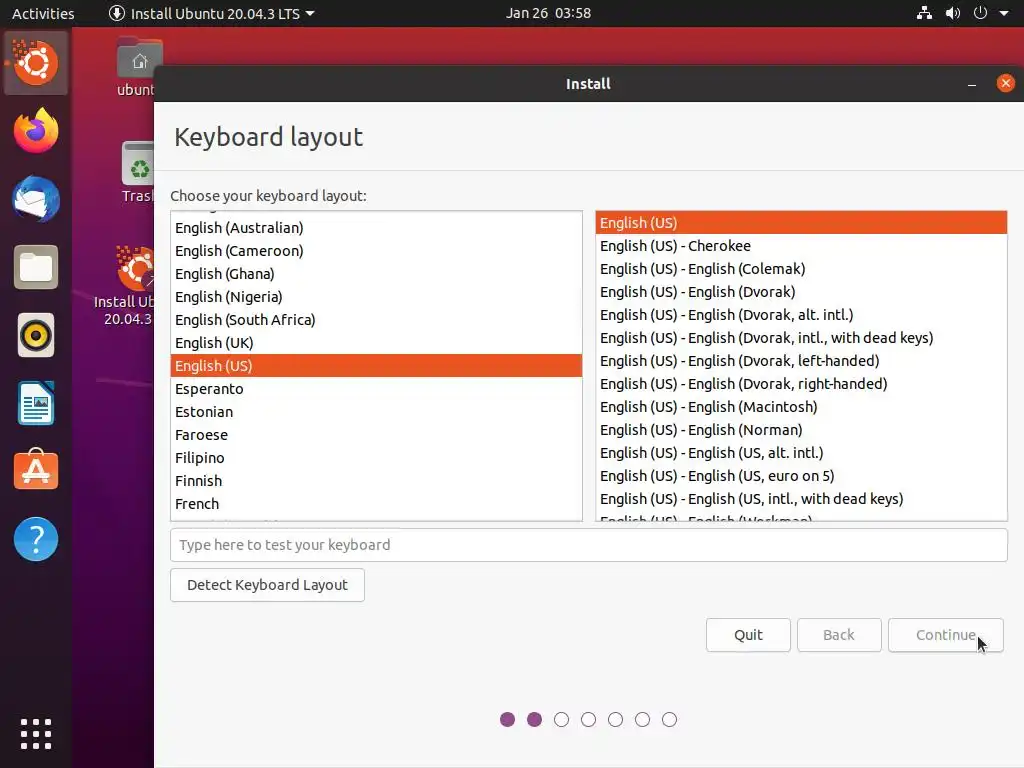Open Thunderbird mail from the dock
Viewport: 1024px width, 768px height.
click(x=36, y=199)
